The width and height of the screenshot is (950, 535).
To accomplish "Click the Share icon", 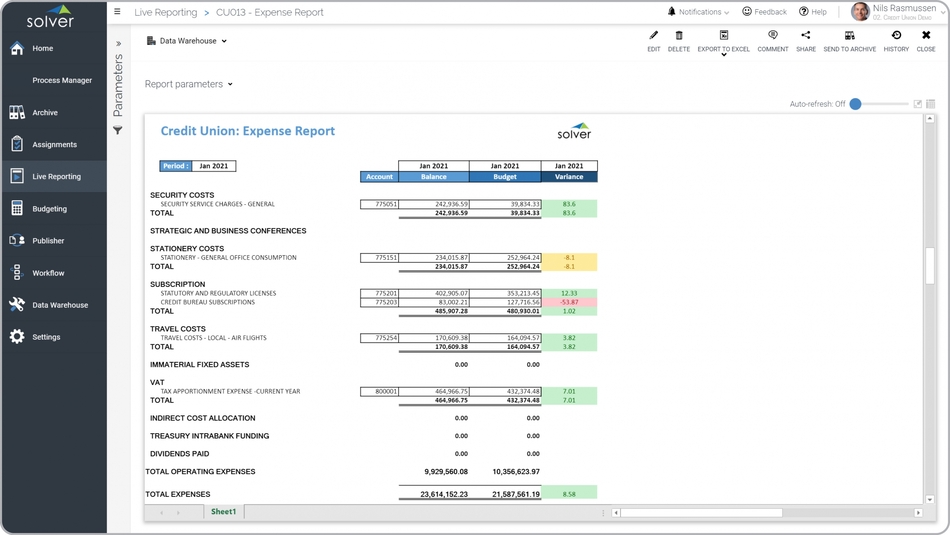I will [805, 36].
